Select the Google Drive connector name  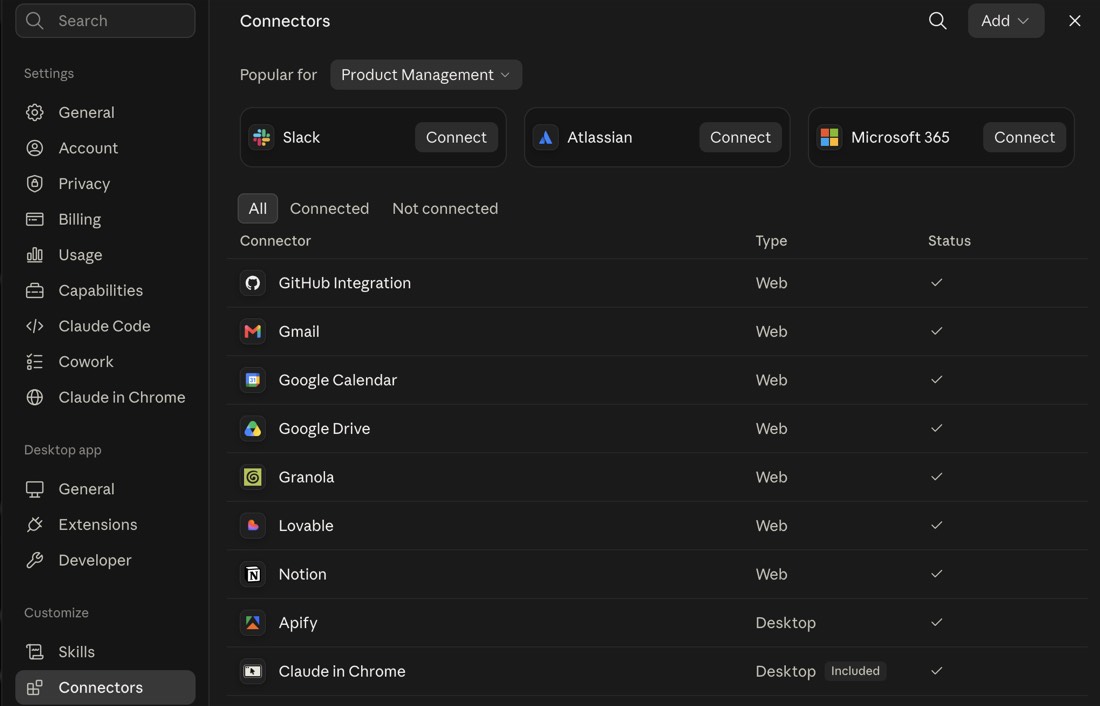pyautogui.click(x=324, y=428)
